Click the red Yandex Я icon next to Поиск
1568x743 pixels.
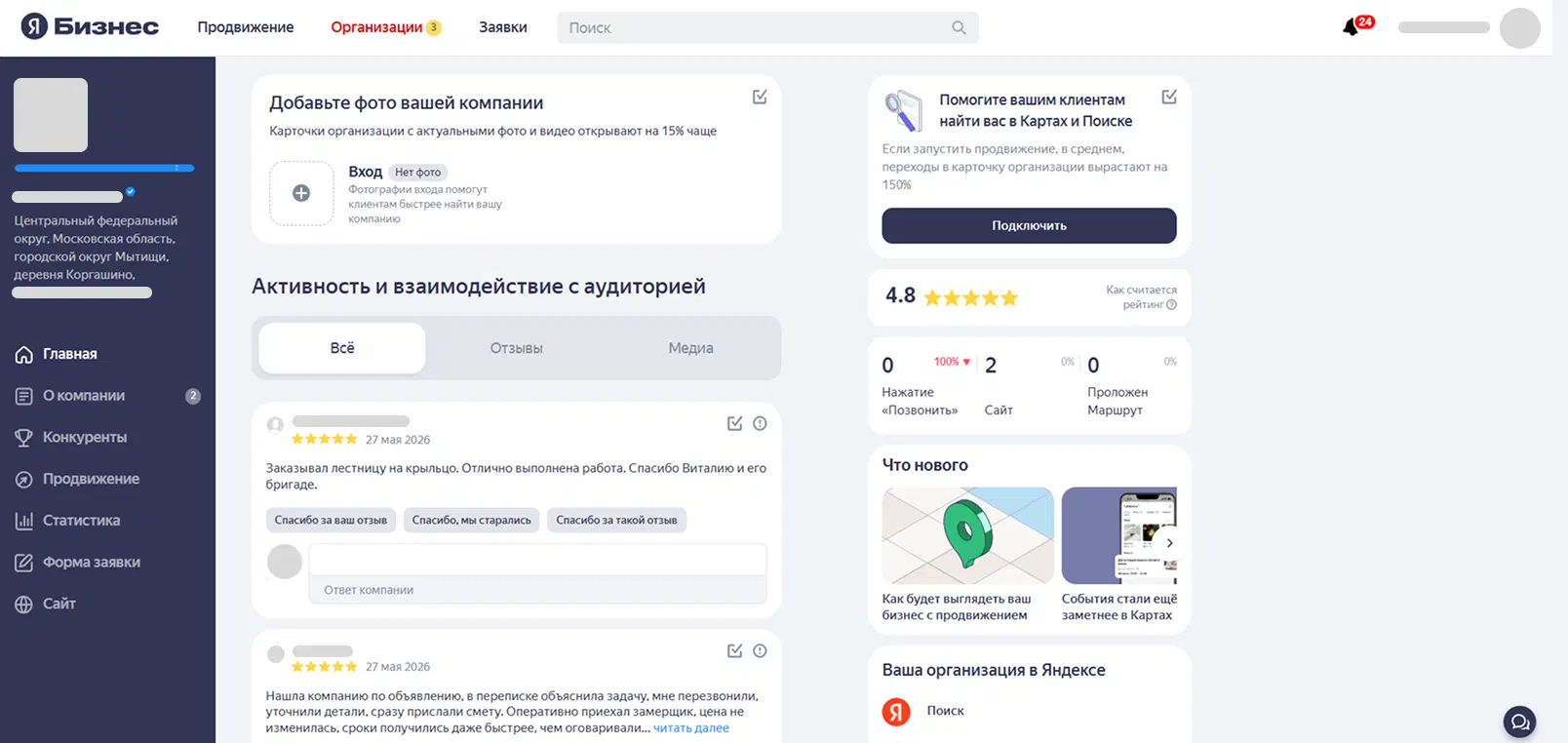point(896,712)
